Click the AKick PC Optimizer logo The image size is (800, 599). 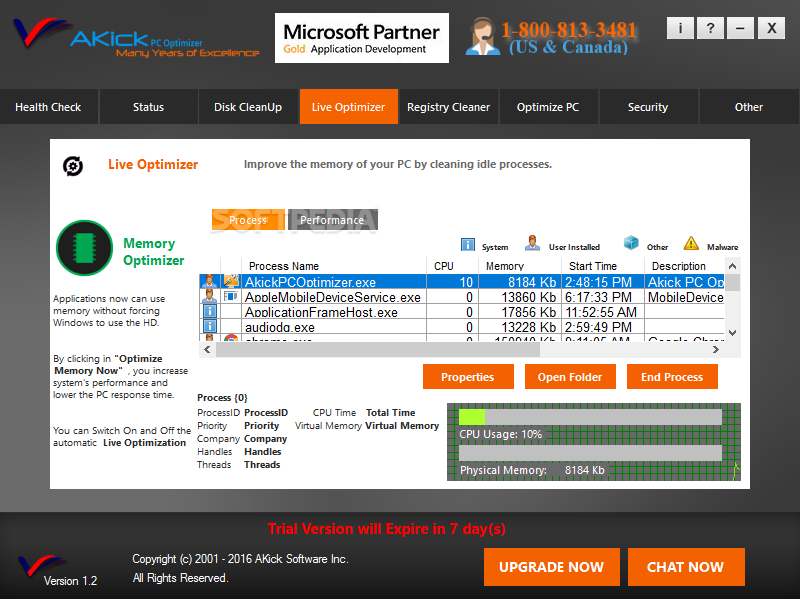click(137, 38)
